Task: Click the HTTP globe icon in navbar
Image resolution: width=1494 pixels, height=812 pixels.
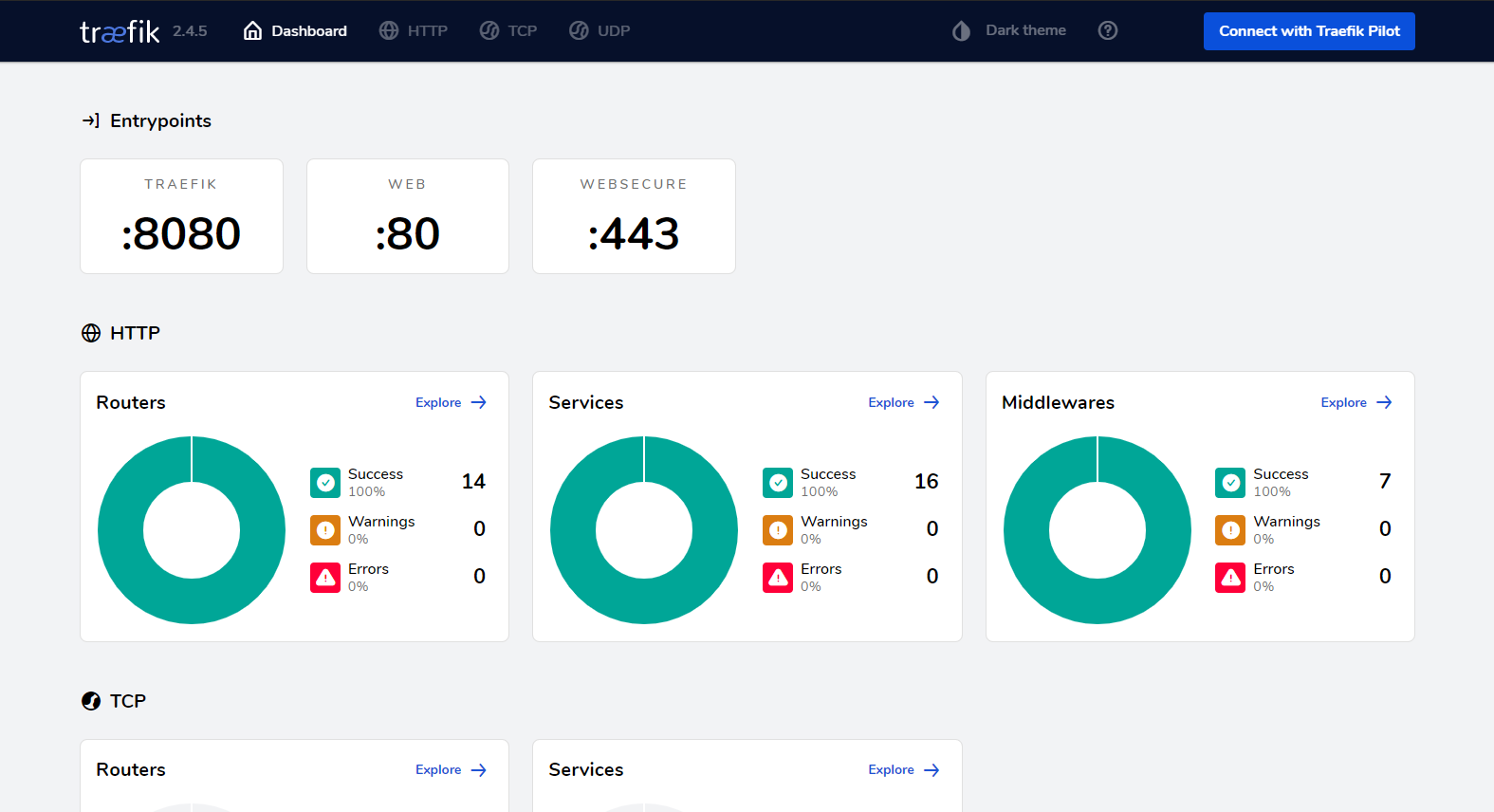Action: pos(389,30)
